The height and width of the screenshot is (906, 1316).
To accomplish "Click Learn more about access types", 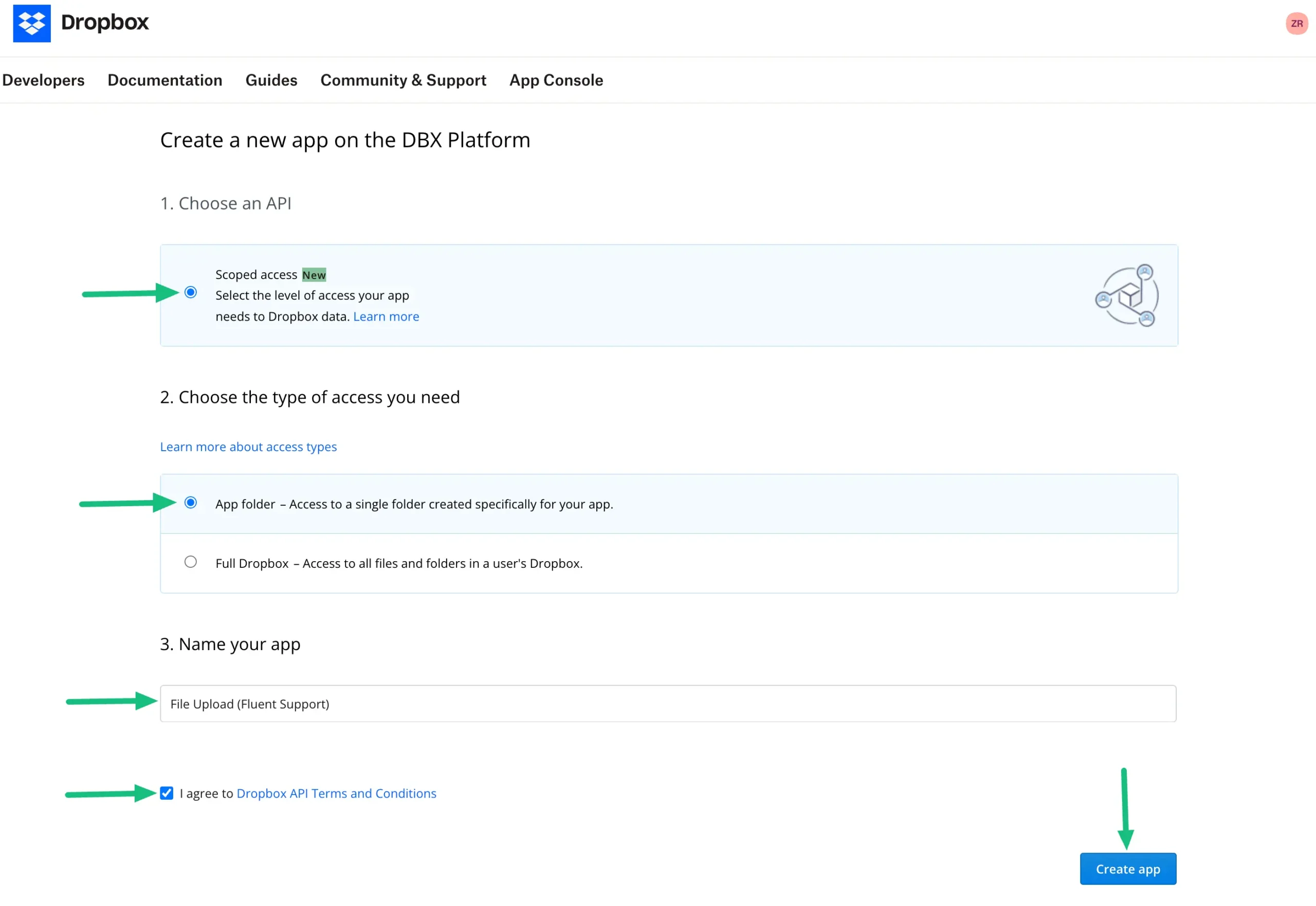I will pyautogui.click(x=248, y=447).
